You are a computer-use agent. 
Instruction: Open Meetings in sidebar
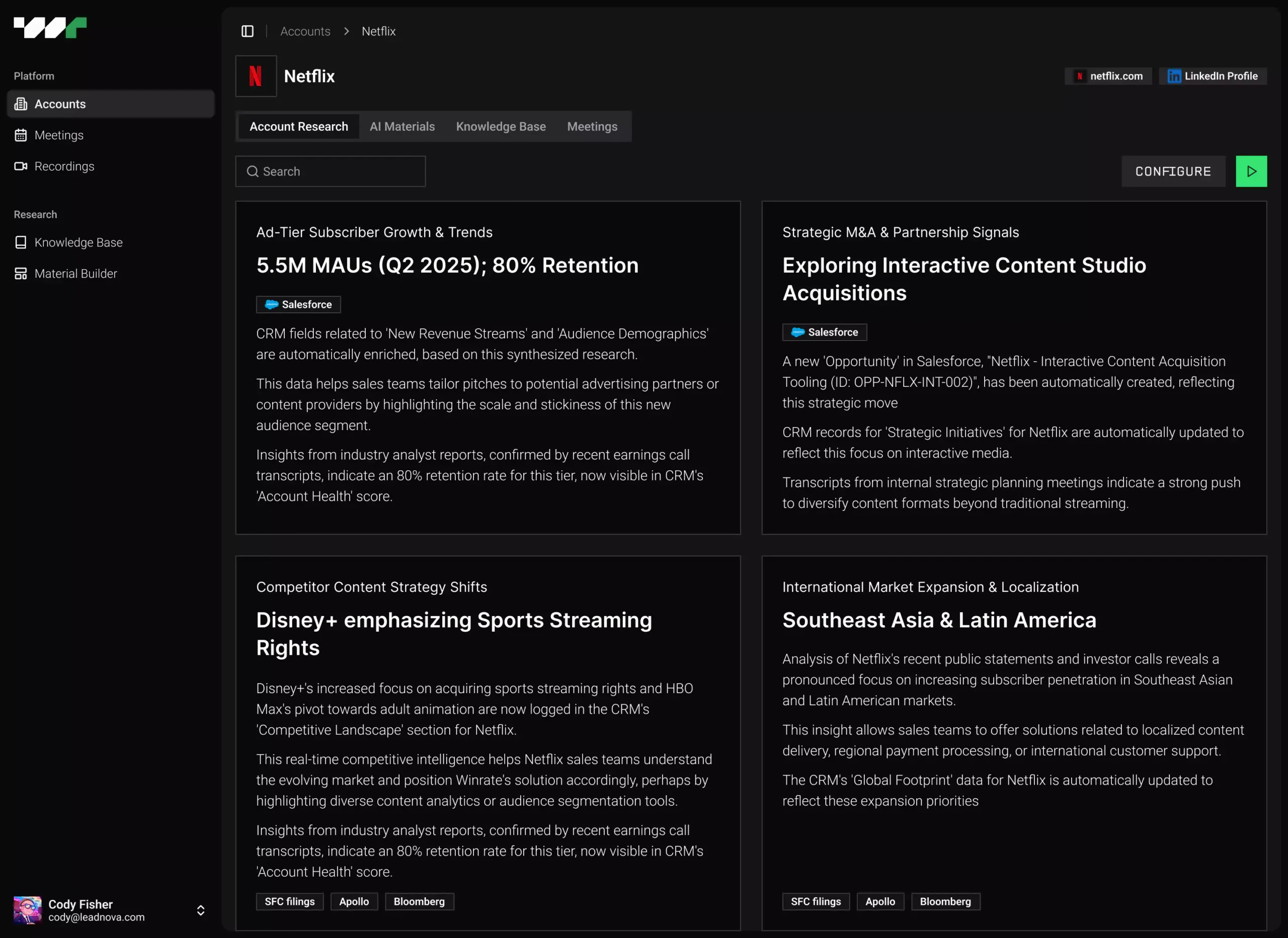pyautogui.click(x=111, y=135)
